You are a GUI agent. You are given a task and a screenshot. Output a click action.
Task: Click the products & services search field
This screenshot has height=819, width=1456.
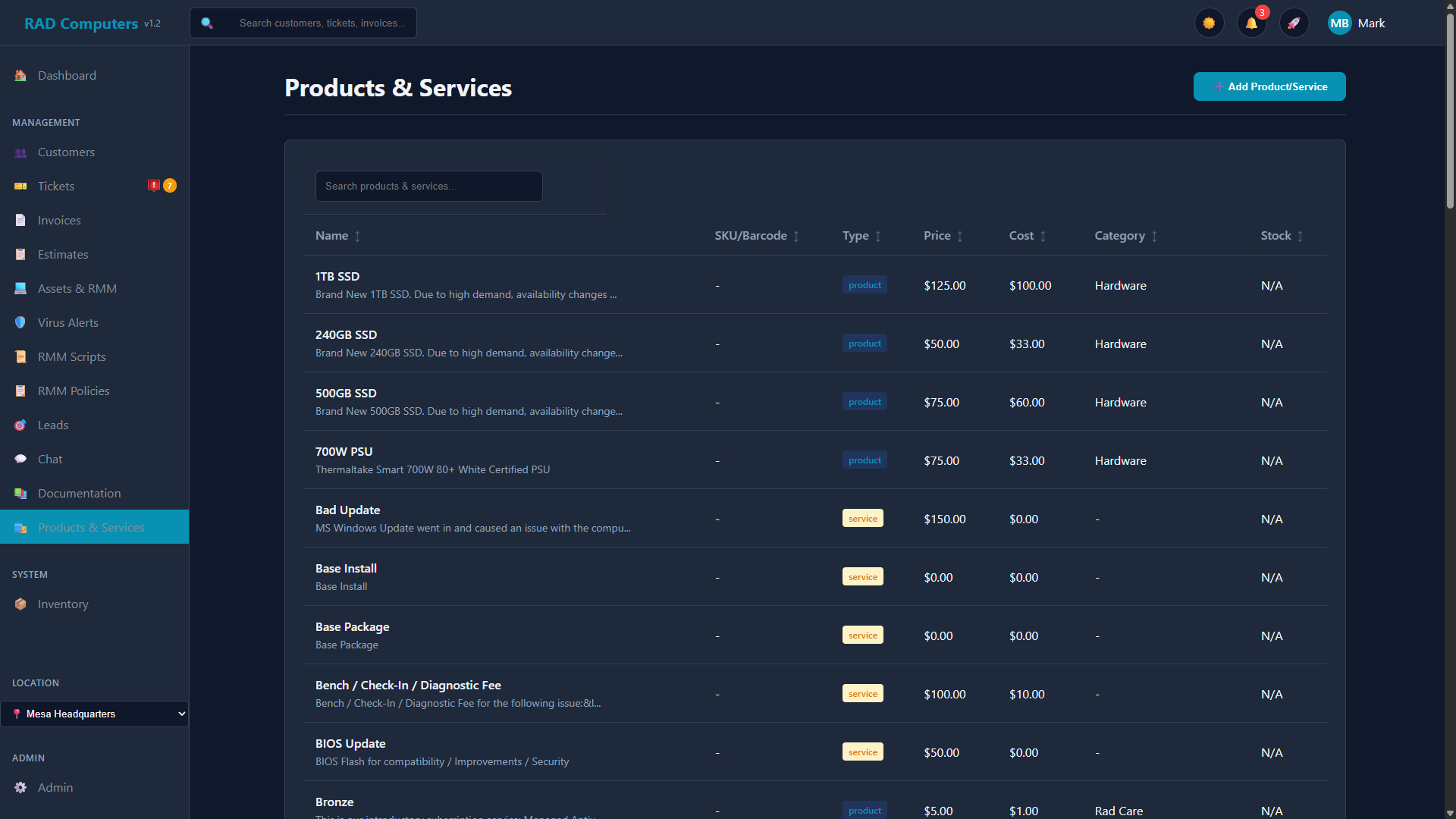coord(428,186)
